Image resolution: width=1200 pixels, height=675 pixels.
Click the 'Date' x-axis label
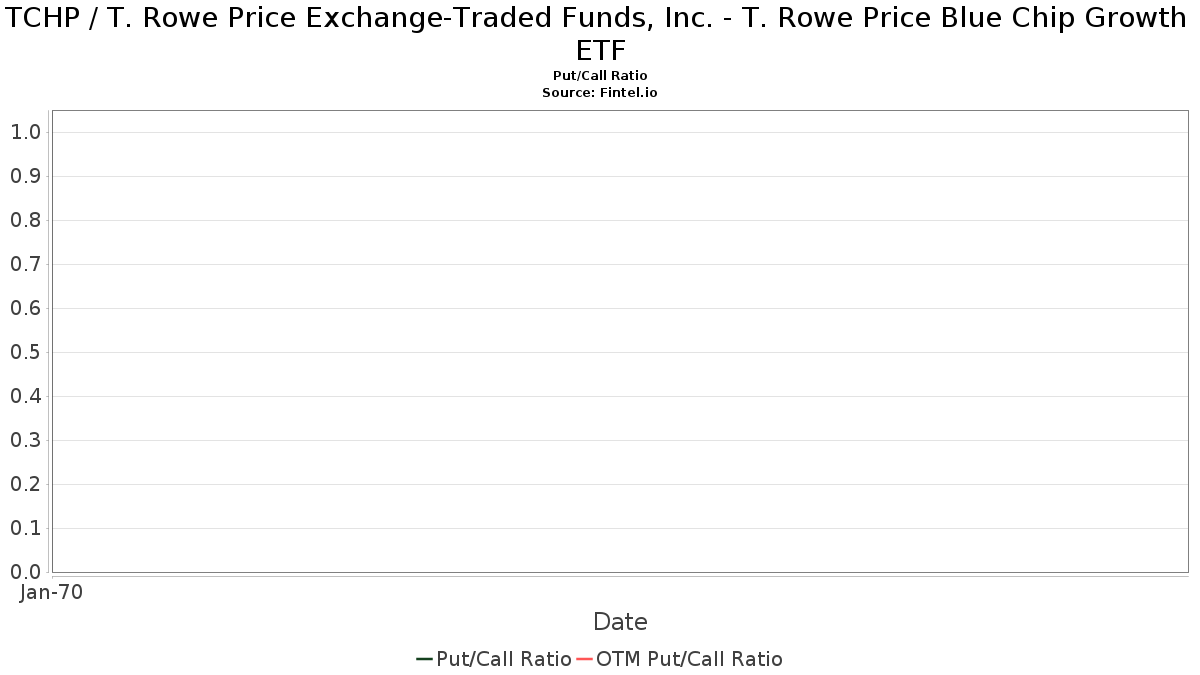point(620,622)
